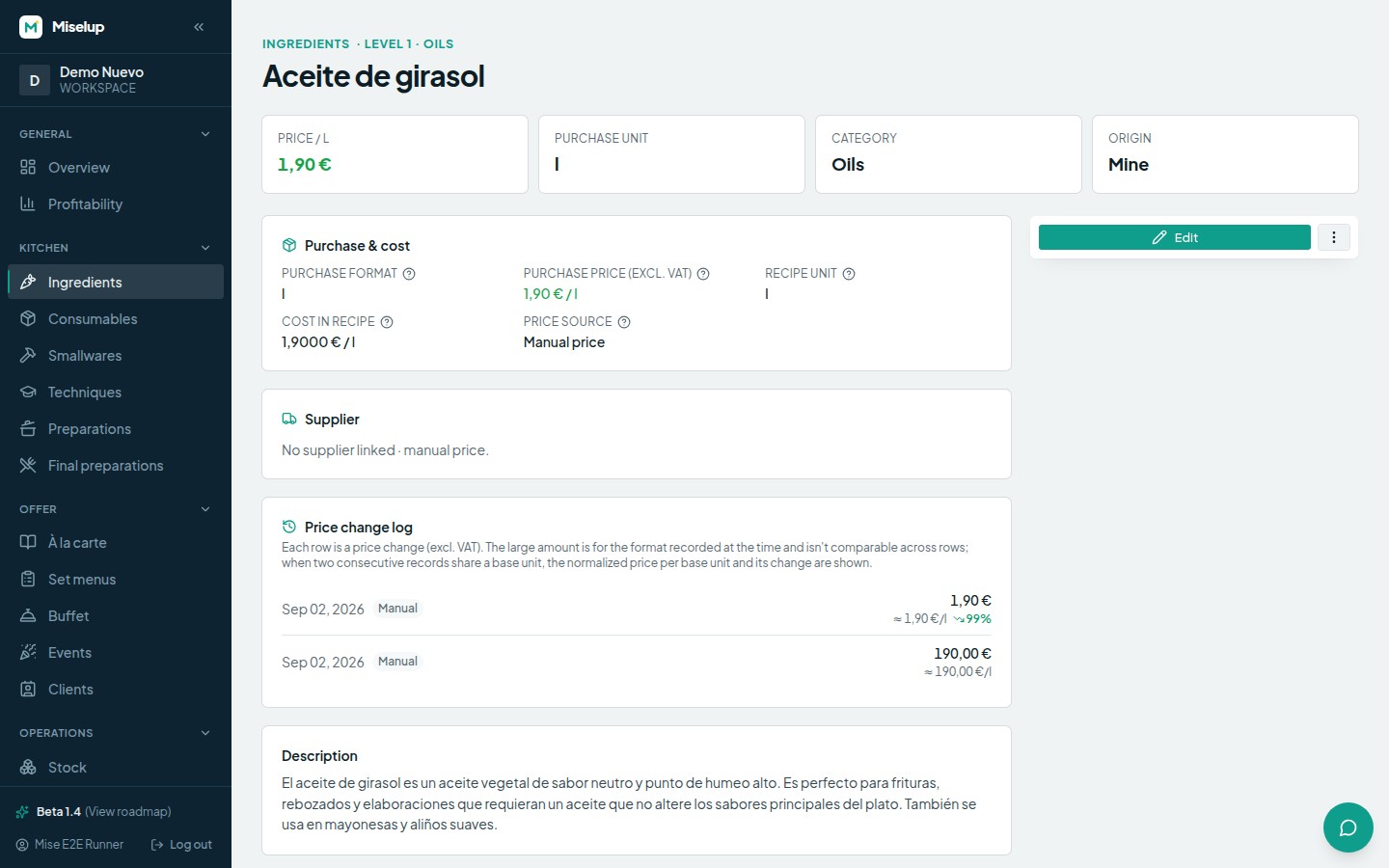The height and width of the screenshot is (868, 1389).
Task: Click the Overview grid icon
Action: [x=28, y=167]
